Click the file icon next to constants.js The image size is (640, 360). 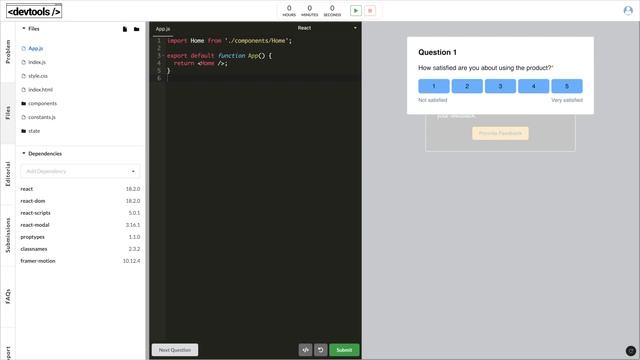[x=23, y=117]
